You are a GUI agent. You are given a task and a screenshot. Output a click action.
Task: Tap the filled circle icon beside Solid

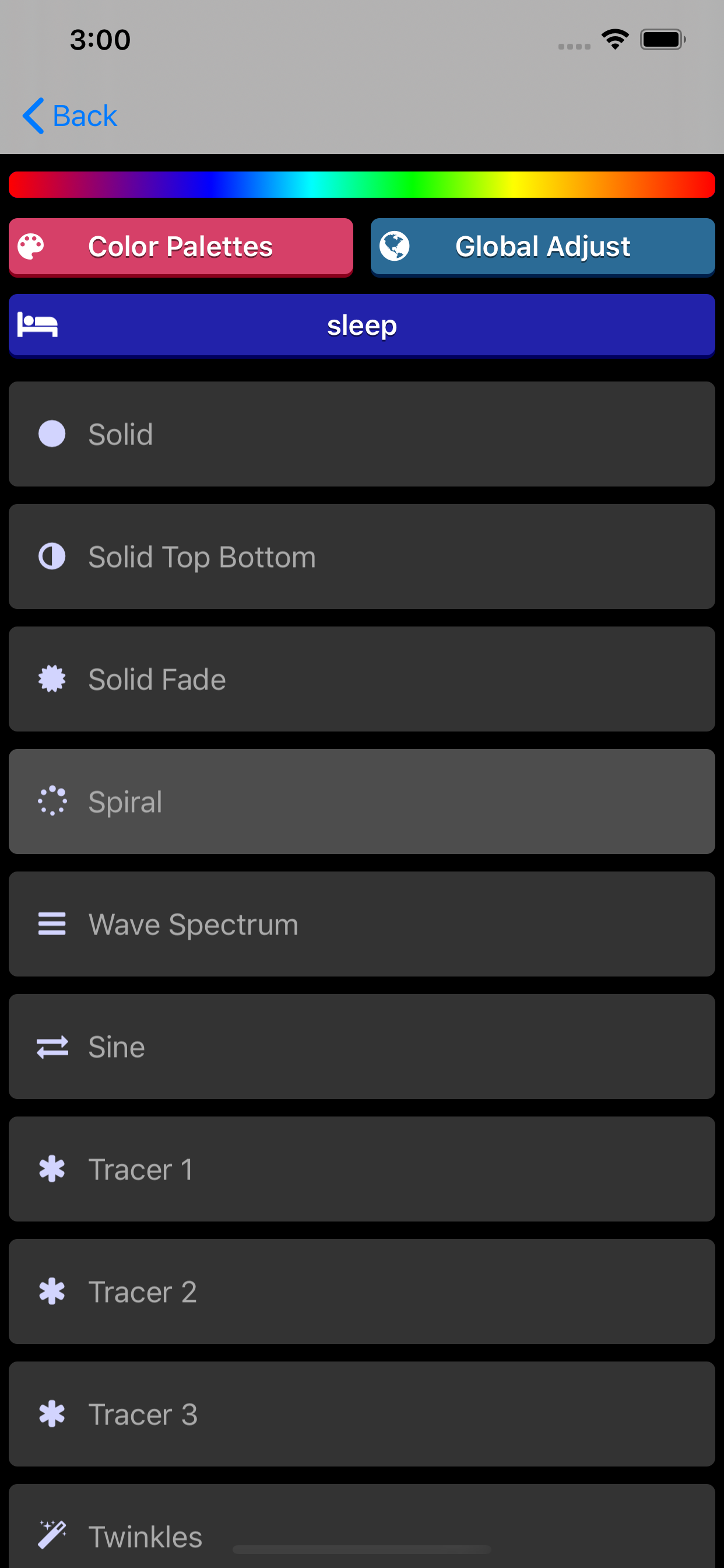[x=52, y=434]
